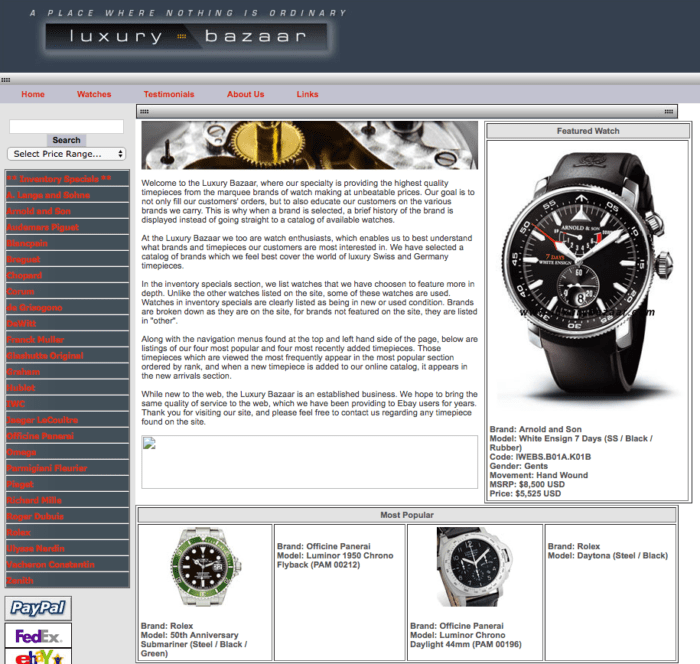The image size is (700, 664).
Task: Open the Testimonials page
Action: tap(169, 94)
